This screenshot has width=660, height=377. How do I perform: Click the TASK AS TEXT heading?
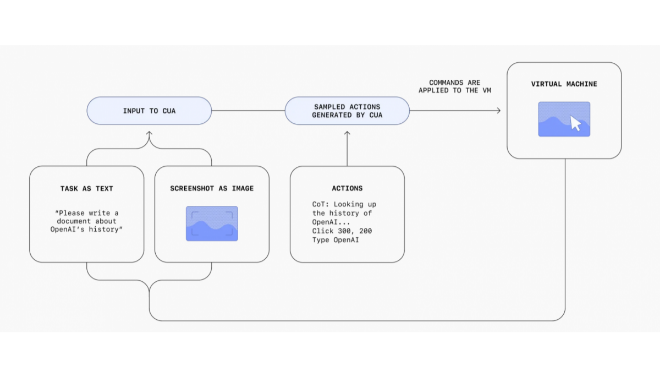tap(86, 188)
